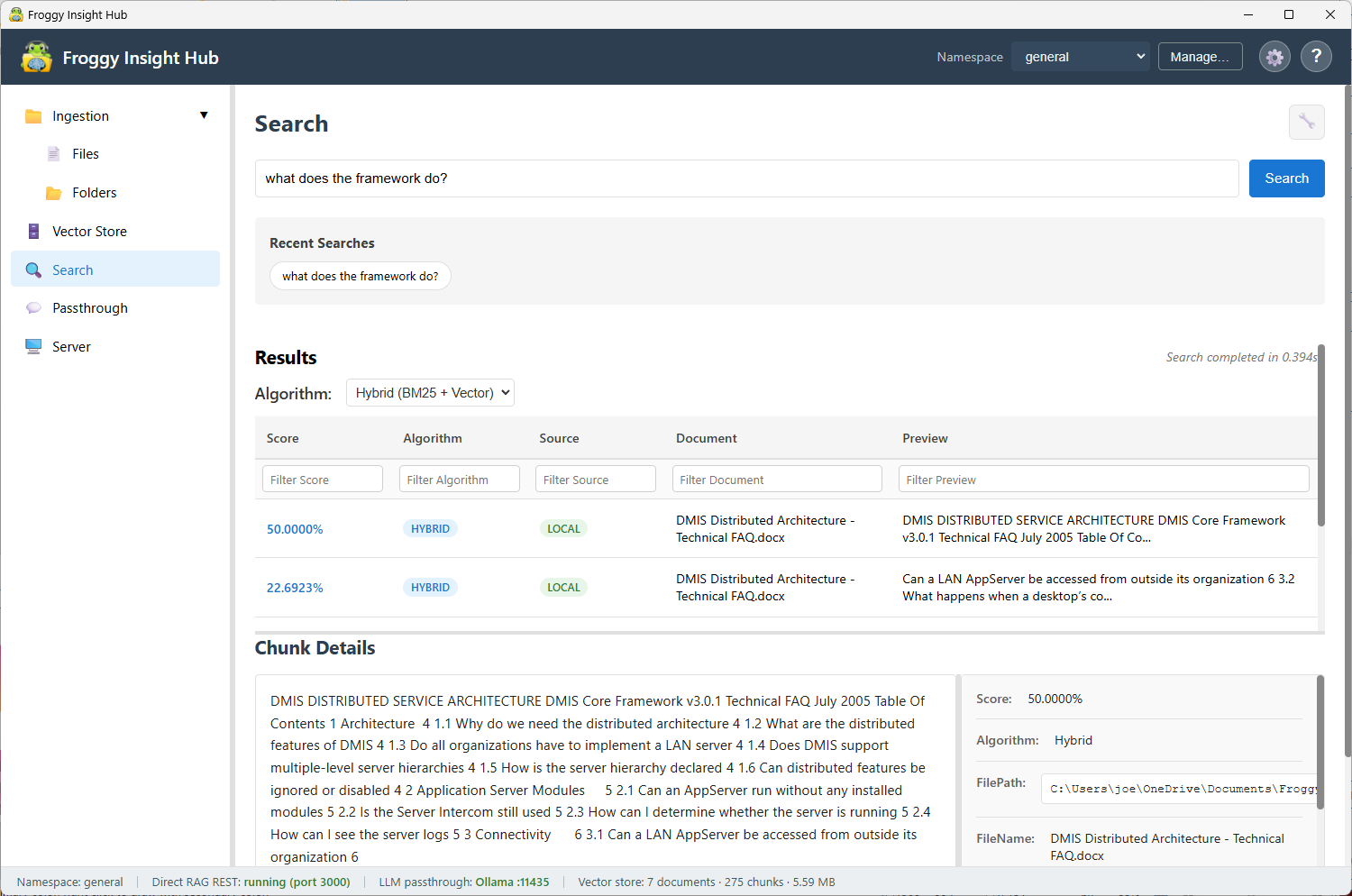
Task: Click the document name in the 50.0000% row
Action: 765,529
